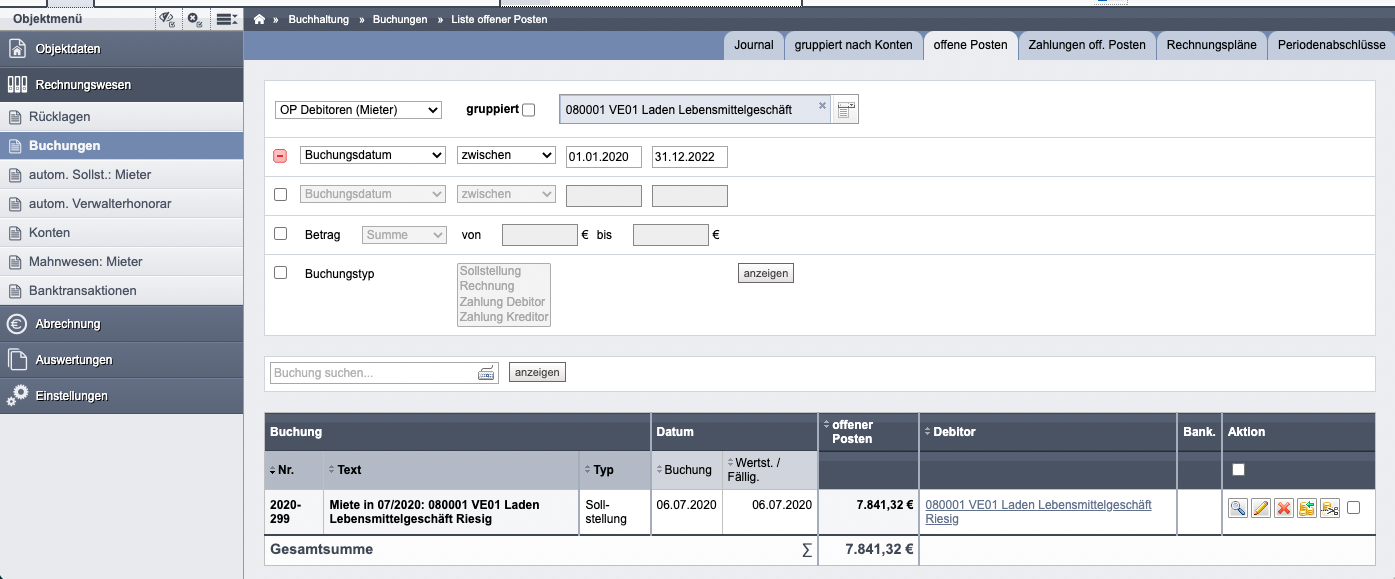
Task: Open Mahnwesen: Mieter in sidebar
Action: (121, 262)
